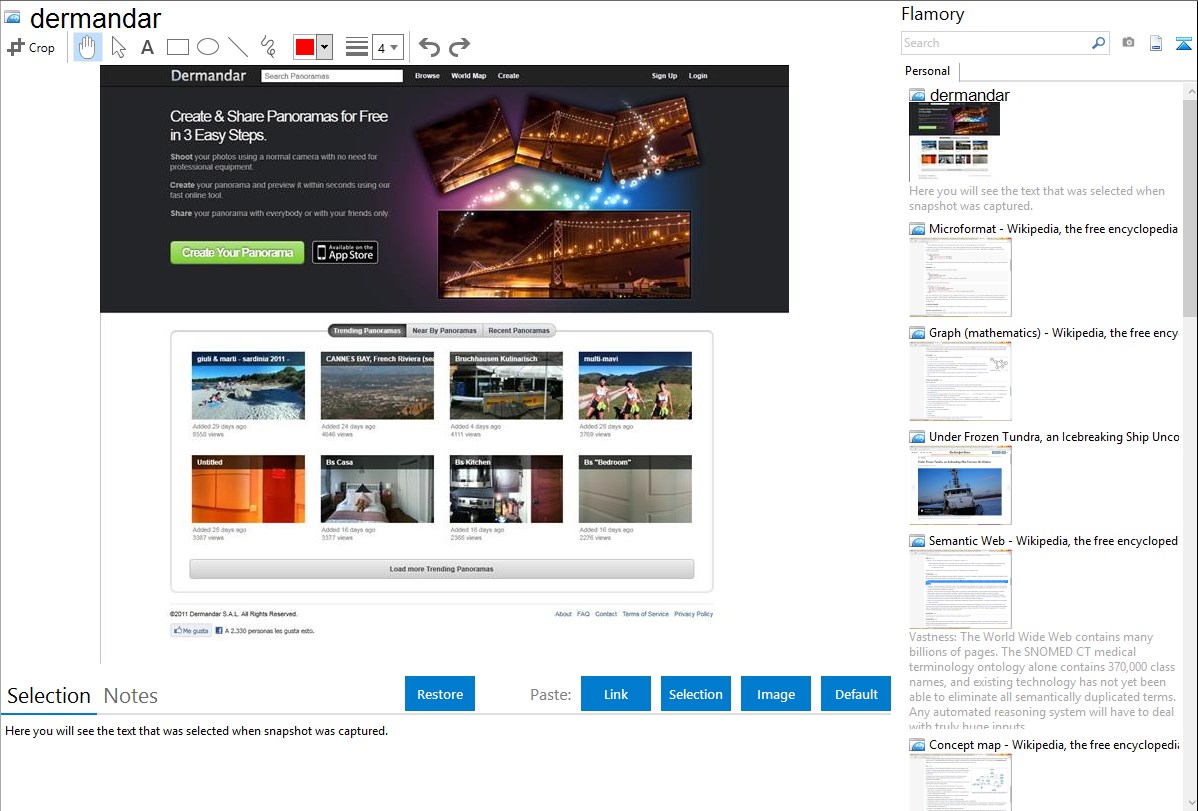Open the Semantic Web Wikipedia snapshot thumbnail

tap(960, 589)
